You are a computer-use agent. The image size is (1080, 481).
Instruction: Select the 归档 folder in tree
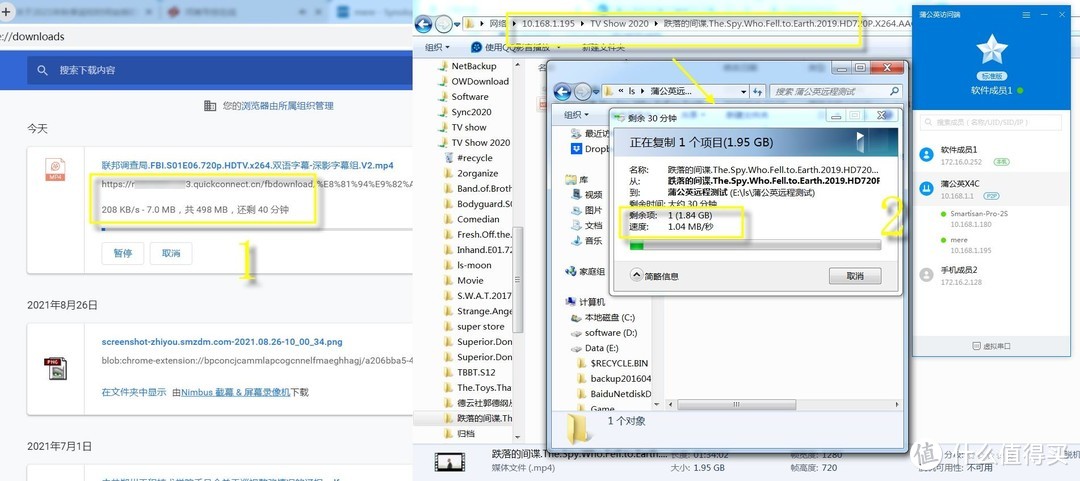[466, 433]
